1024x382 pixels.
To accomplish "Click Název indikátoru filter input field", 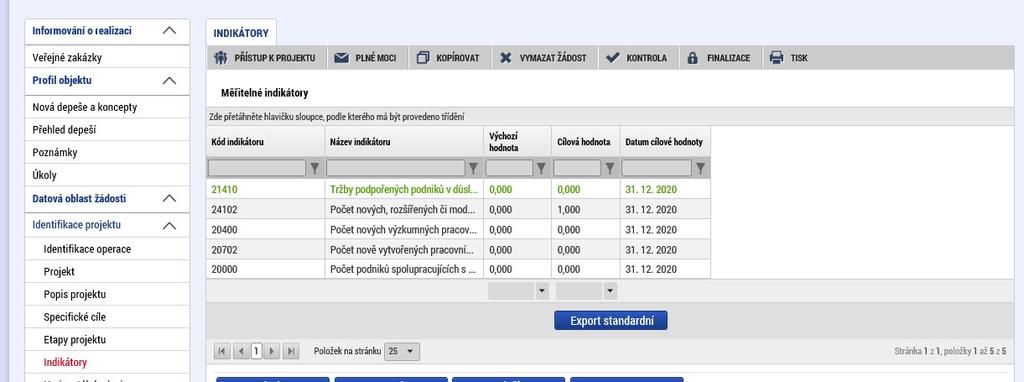I will point(396,168).
